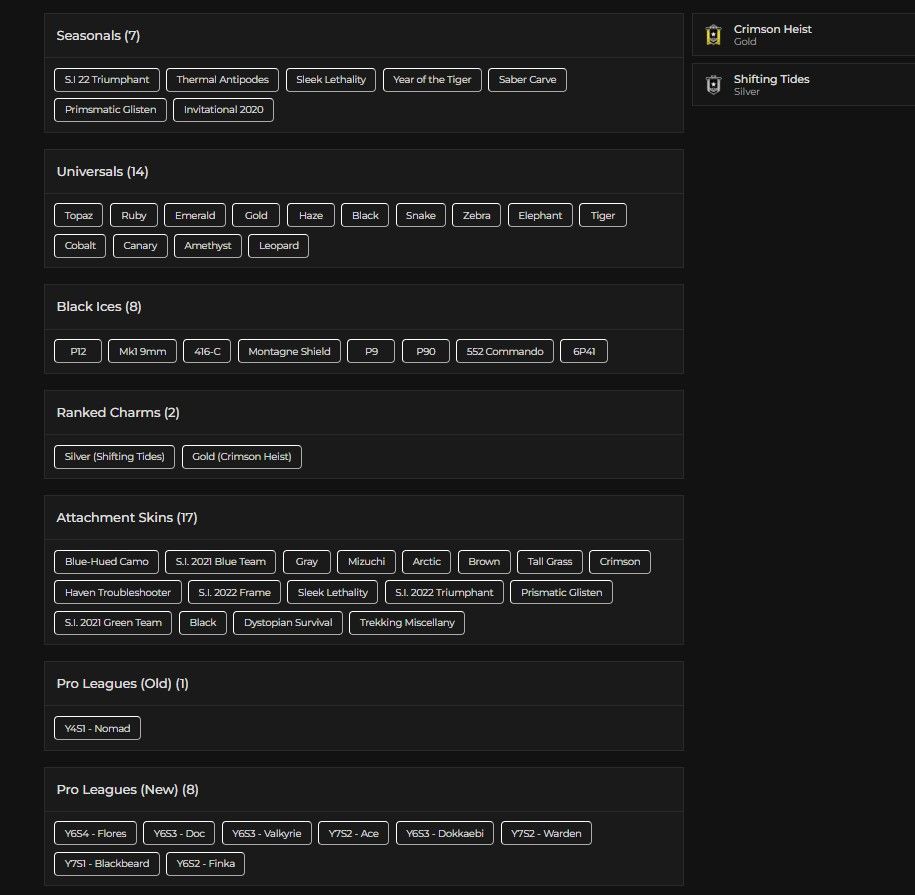This screenshot has height=895, width=915.
Task: Click the Thermal Antipodes tag
Action: [222, 80]
